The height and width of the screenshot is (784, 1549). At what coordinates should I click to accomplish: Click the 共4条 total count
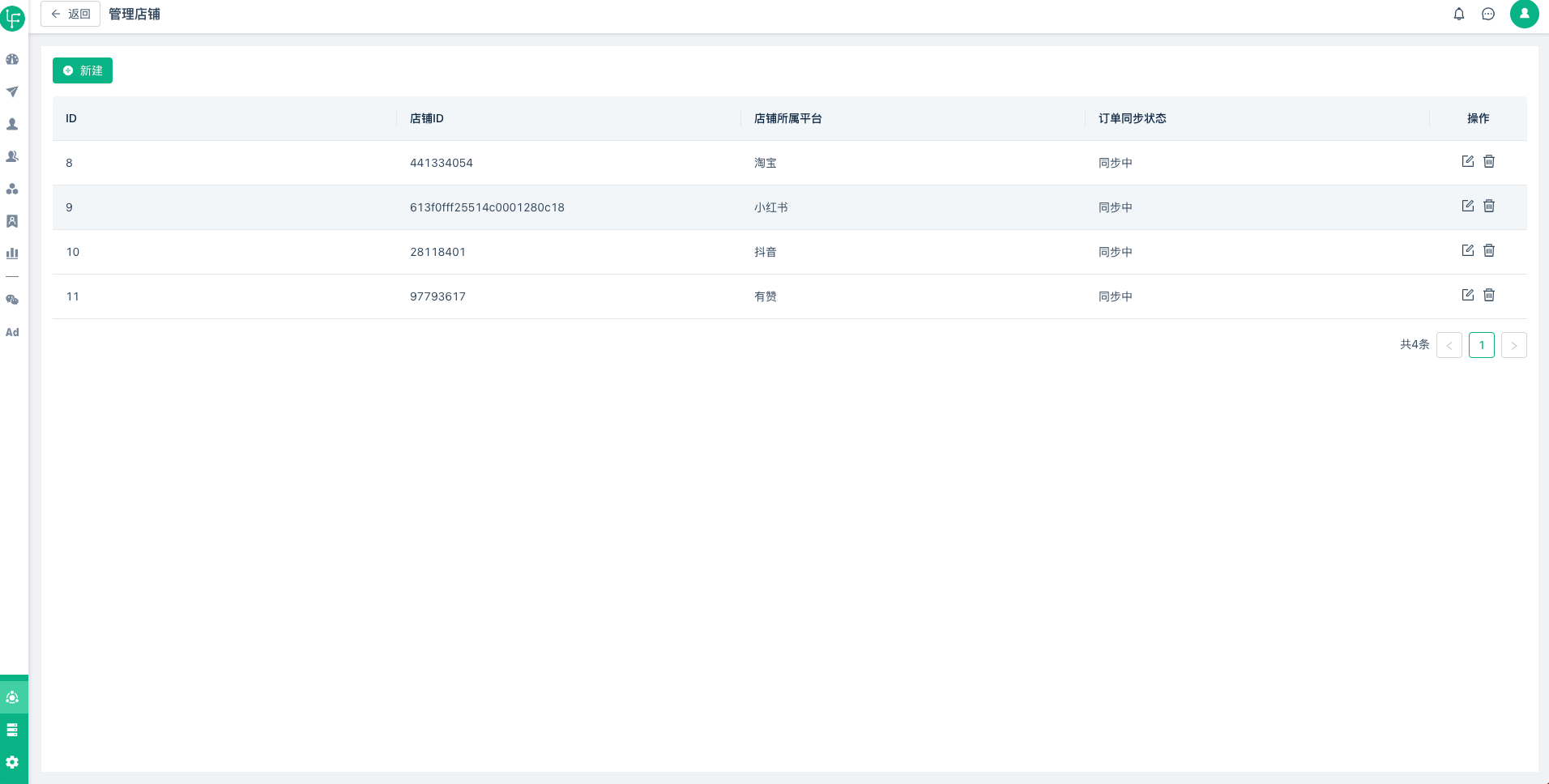click(1415, 344)
